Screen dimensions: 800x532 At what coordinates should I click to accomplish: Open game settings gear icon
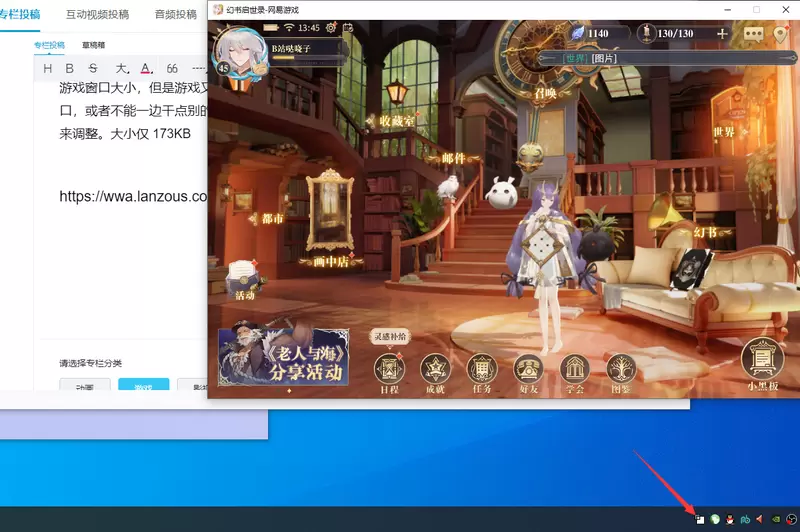pyautogui.click(x=331, y=28)
